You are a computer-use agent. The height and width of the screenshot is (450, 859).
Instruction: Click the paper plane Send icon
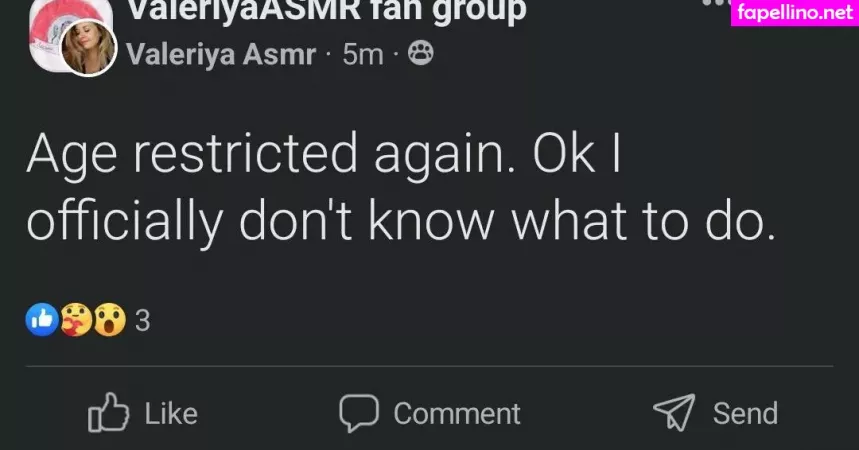click(673, 412)
